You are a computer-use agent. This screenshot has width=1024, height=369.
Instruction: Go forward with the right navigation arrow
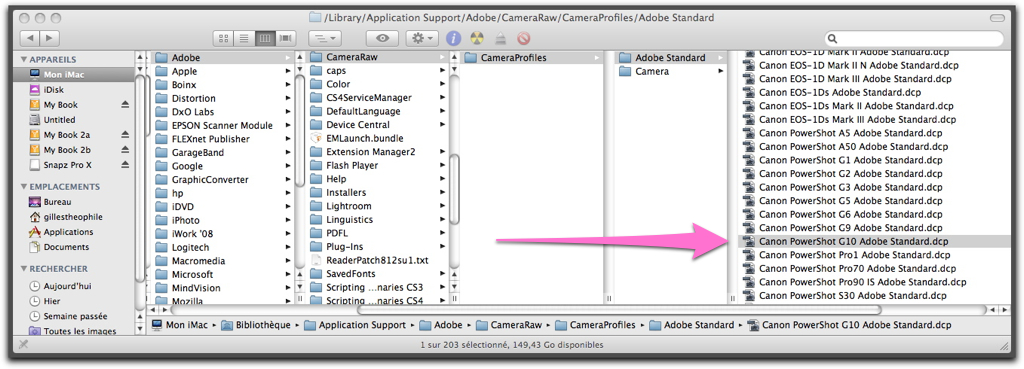50,38
